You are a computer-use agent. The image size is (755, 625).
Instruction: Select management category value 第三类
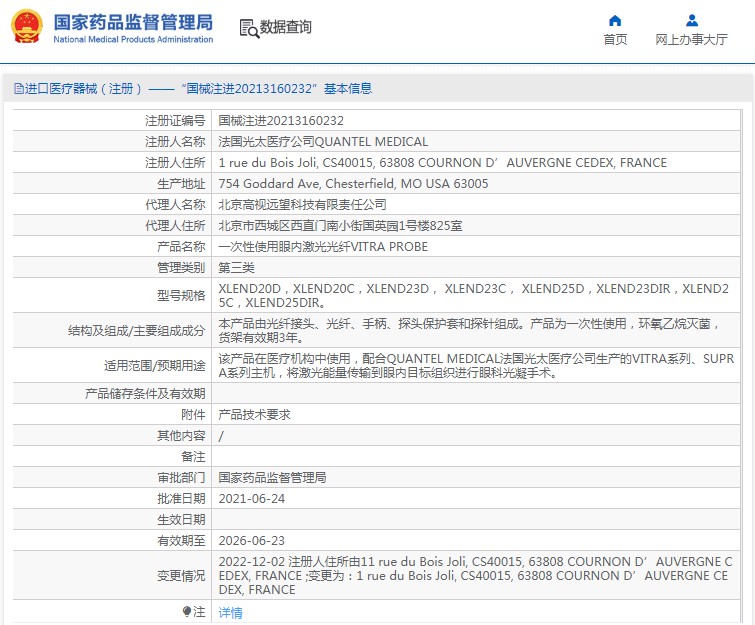236,268
